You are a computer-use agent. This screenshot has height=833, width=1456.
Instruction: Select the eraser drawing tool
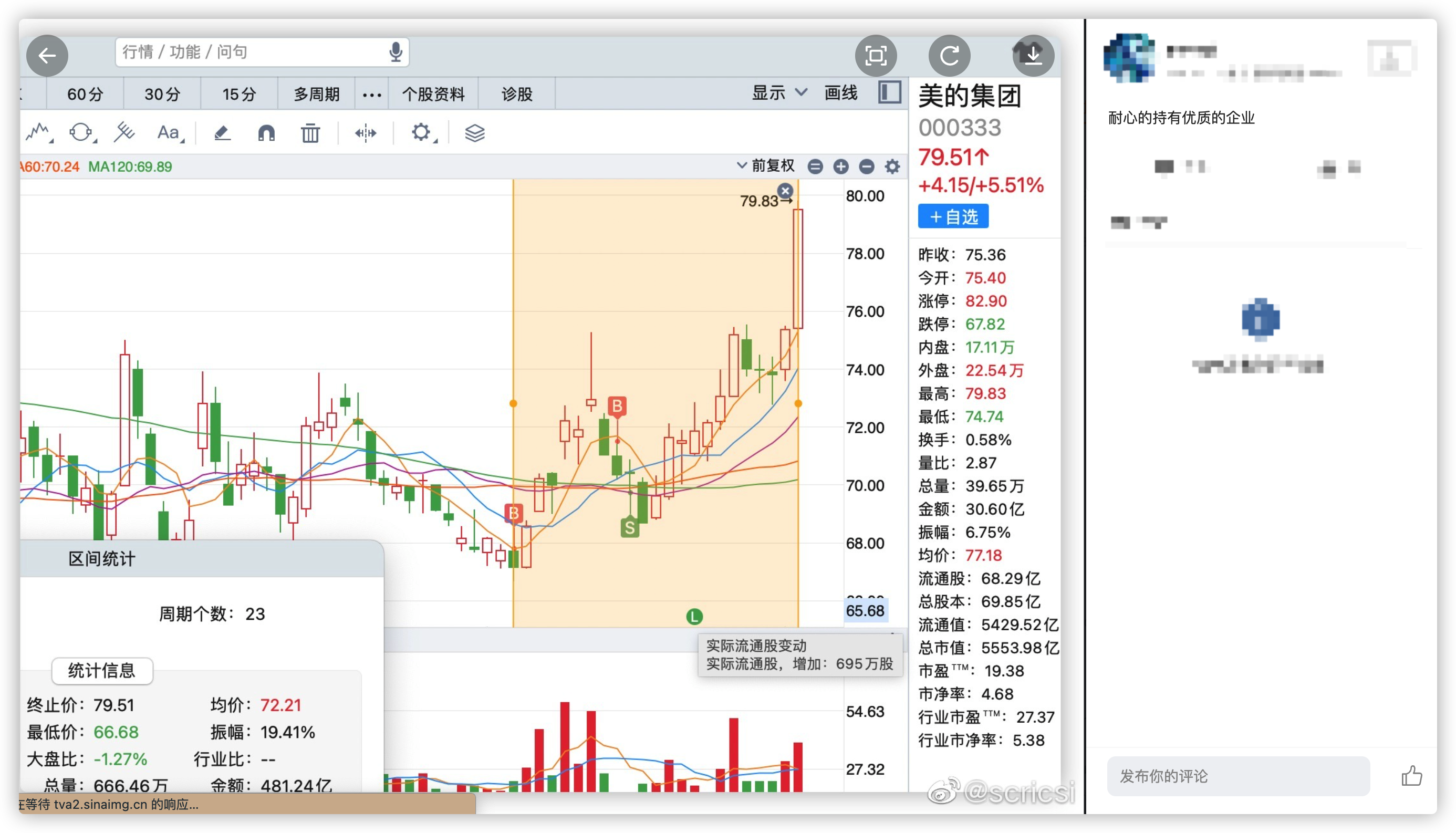click(x=222, y=133)
